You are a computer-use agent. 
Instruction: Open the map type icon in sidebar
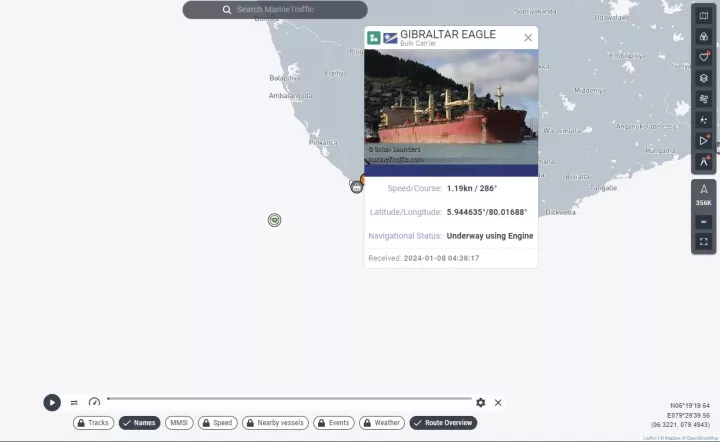pos(703,16)
